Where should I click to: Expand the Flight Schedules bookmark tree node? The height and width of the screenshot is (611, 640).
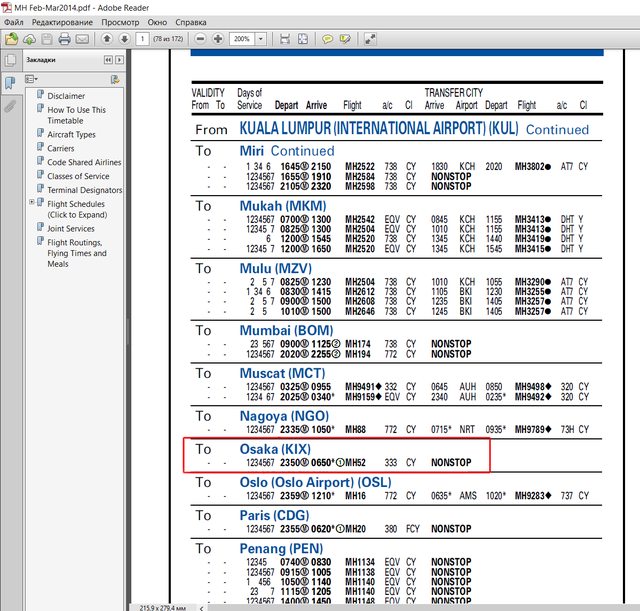point(31,202)
